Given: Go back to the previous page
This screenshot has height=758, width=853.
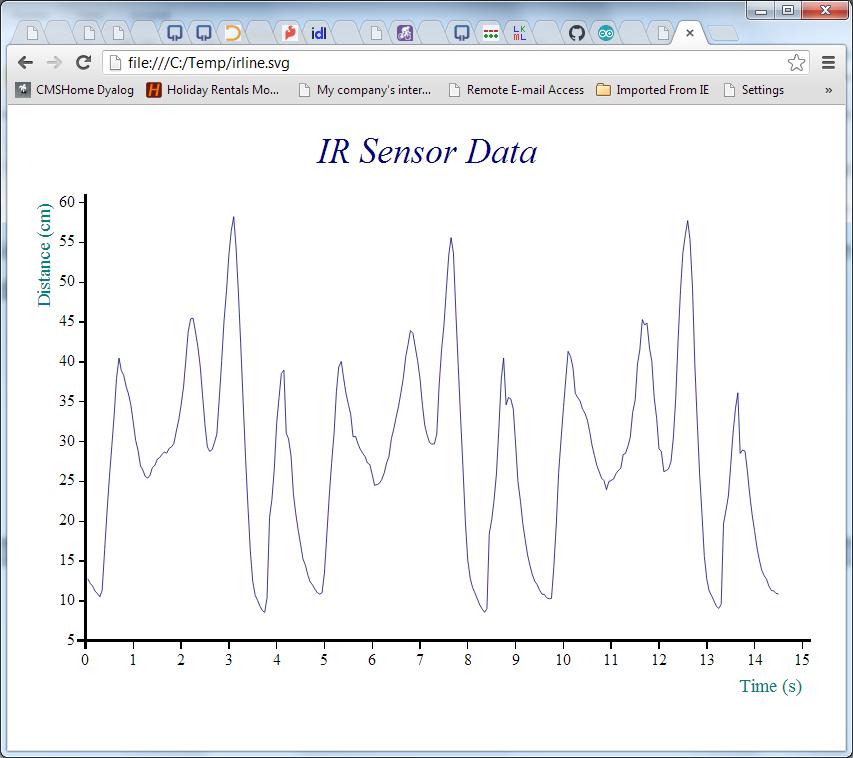Looking at the screenshot, I should (x=25, y=63).
